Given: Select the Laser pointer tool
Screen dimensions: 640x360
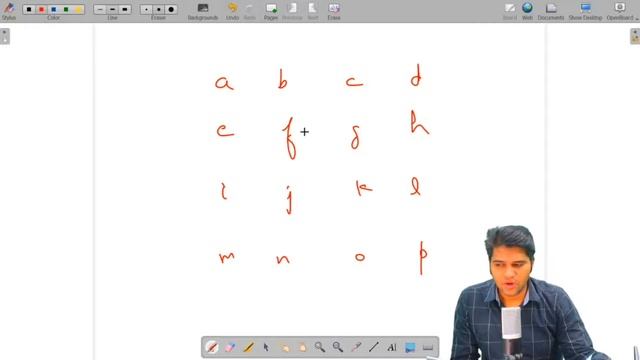Looking at the screenshot, I should point(356,347).
